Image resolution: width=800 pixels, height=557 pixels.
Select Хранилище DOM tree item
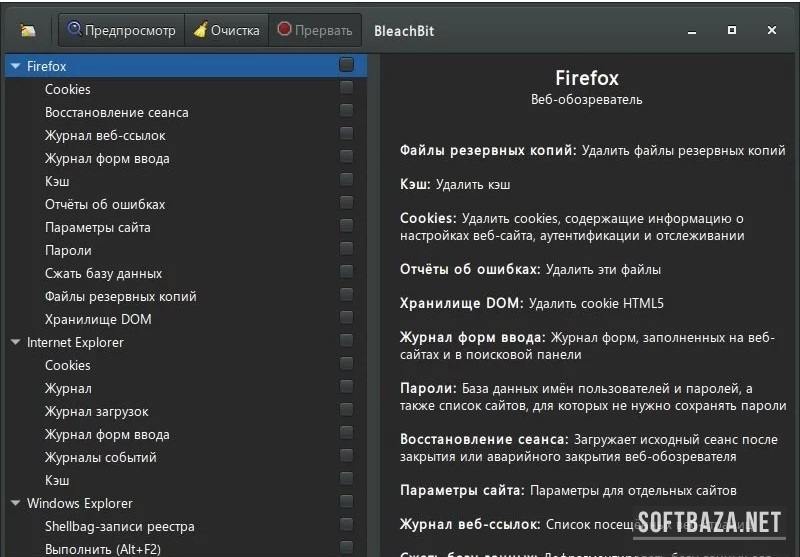(x=98, y=319)
